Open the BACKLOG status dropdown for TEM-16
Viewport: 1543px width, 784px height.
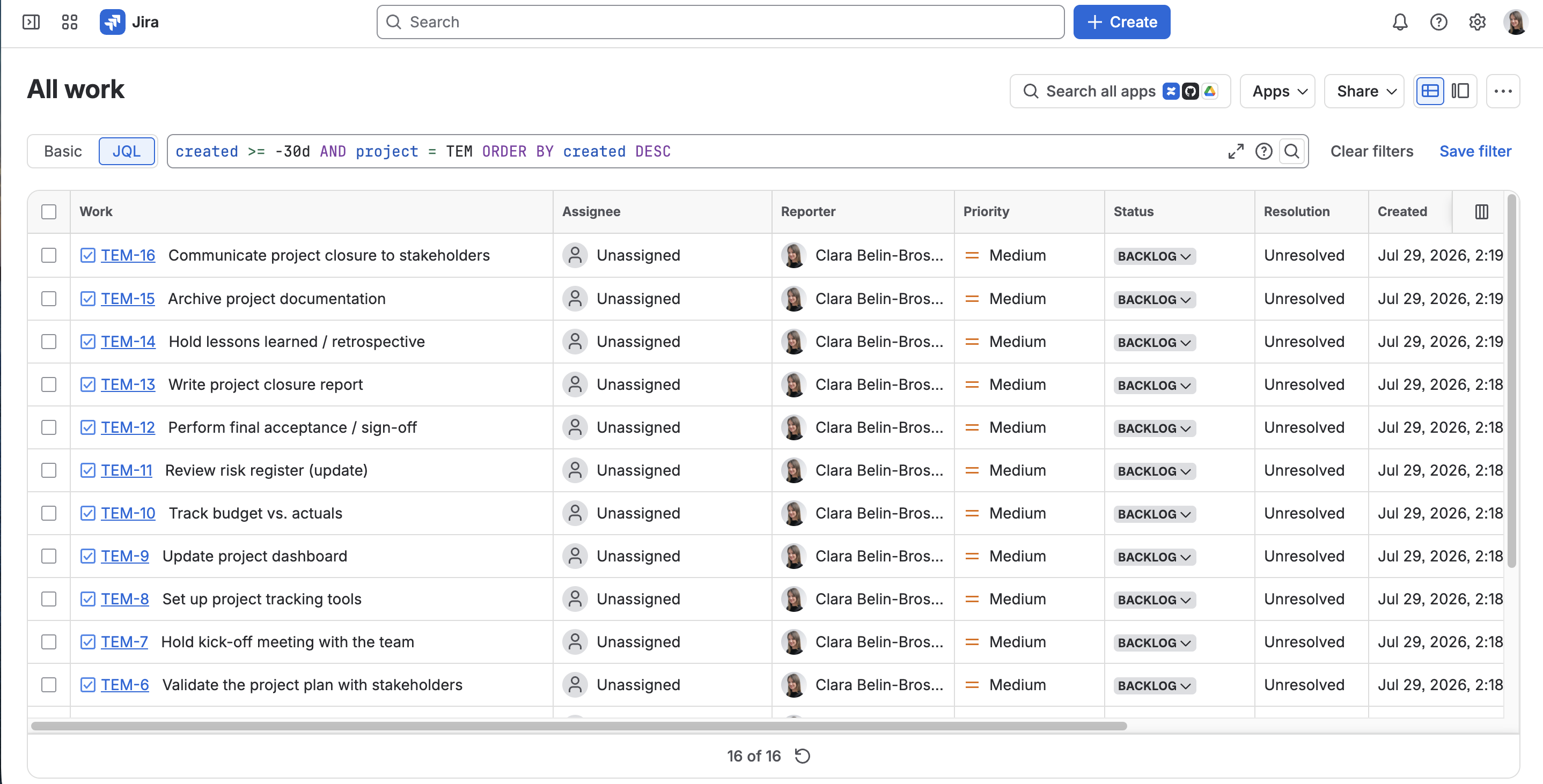1154,256
